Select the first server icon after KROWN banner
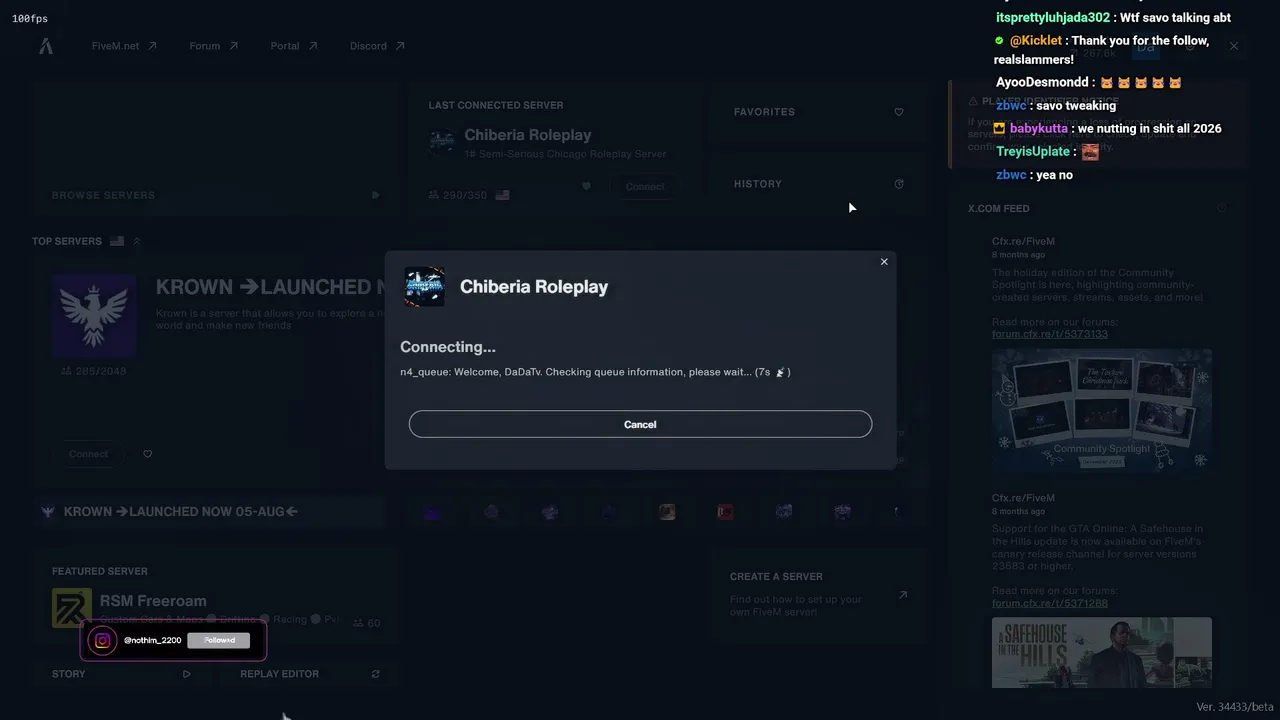The width and height of the screenshot is (1280, 720). coord(432,512)
